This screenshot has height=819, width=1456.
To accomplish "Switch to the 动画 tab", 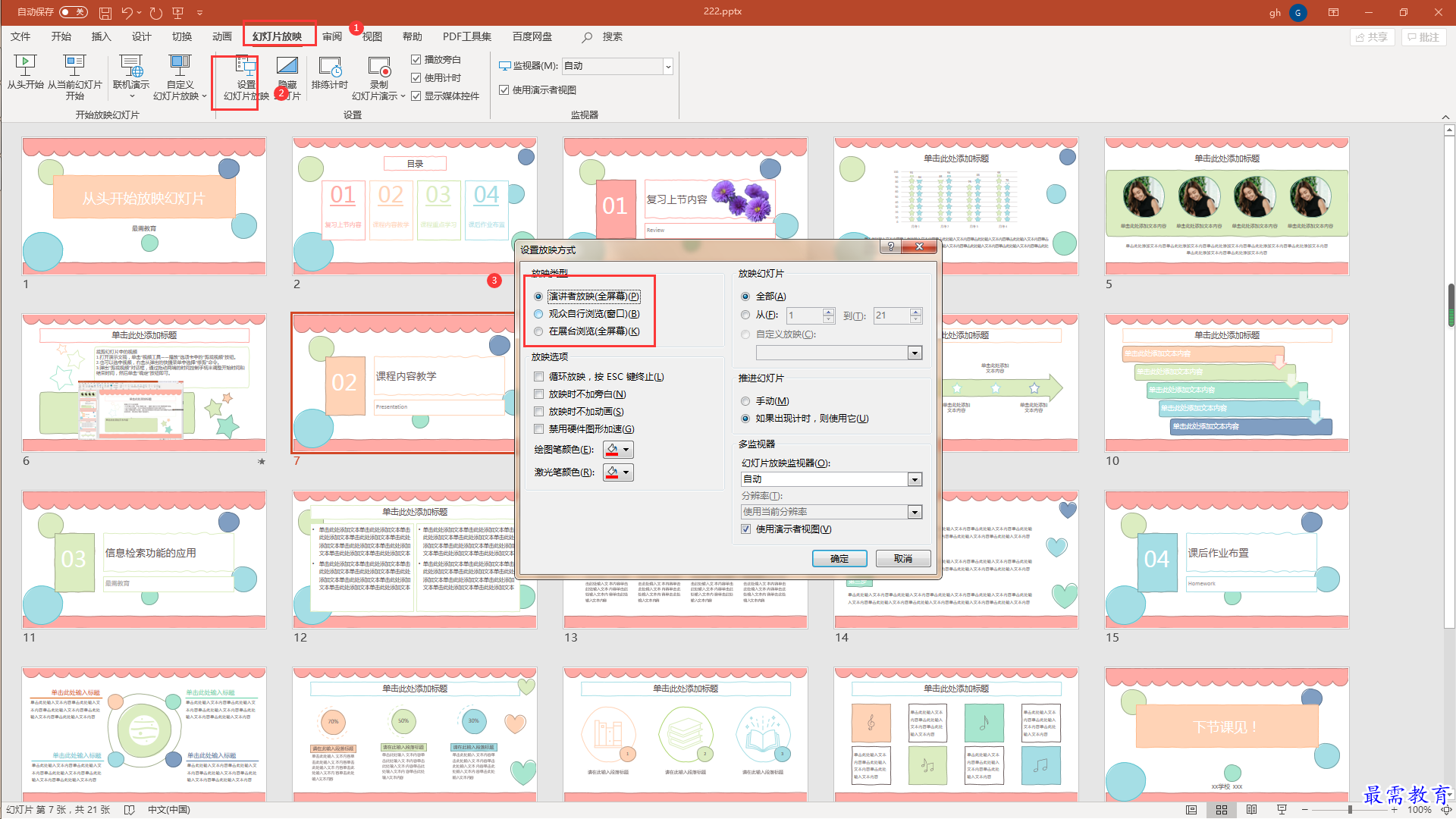I will click(x=221, y=36).
